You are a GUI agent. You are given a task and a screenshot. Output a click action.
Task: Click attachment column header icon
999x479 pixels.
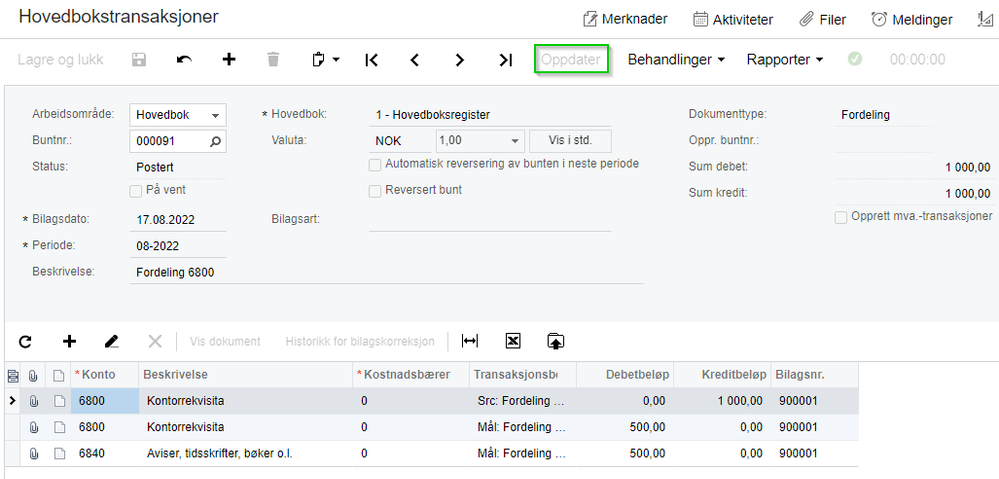[34, 376]
